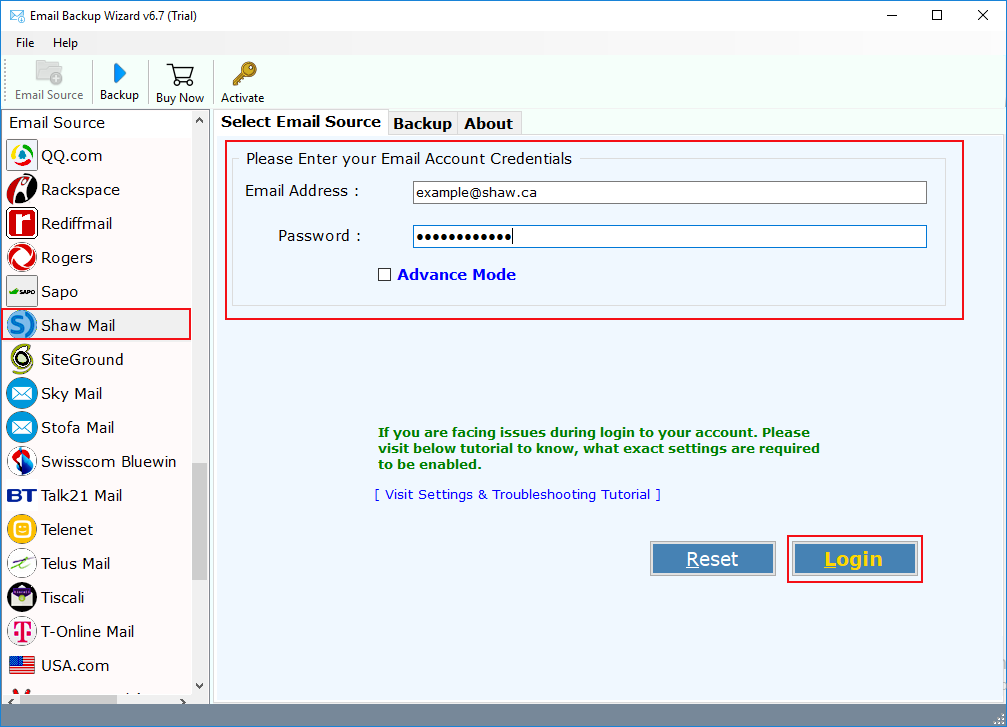
Task: Click the source list vertical scrollbar thumb
Action: tap(199, 521)
